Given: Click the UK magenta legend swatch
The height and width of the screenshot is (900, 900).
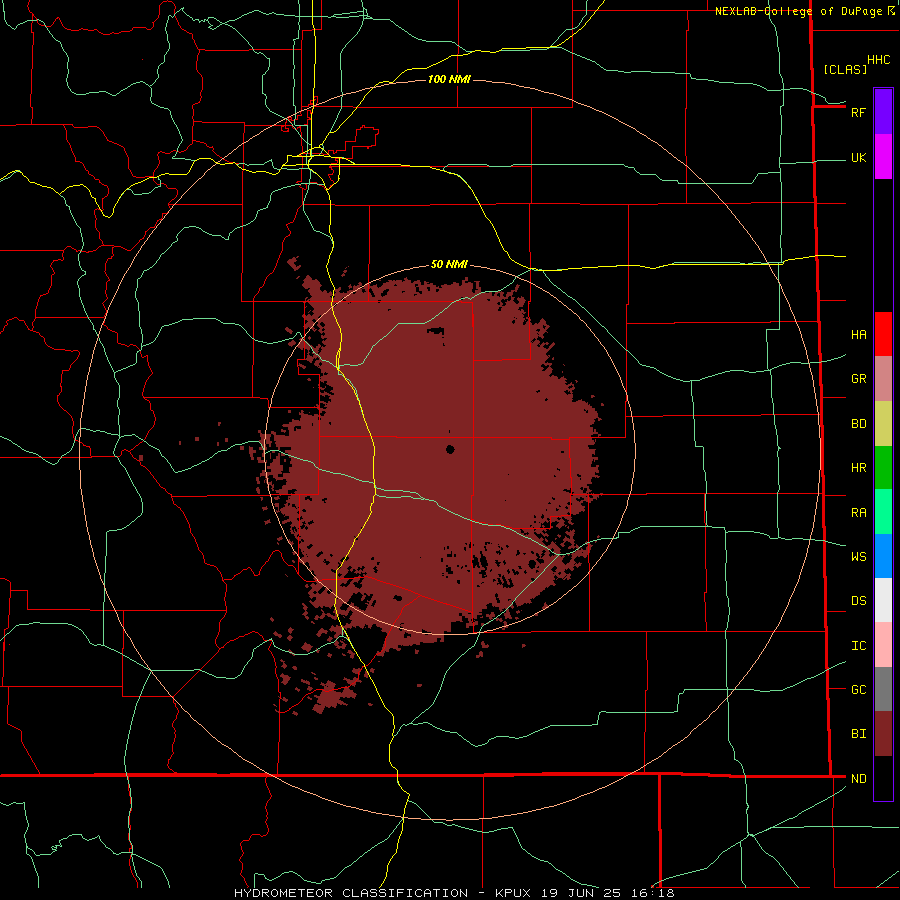Looking at the screenshot, I should click(x=883, y=157).
